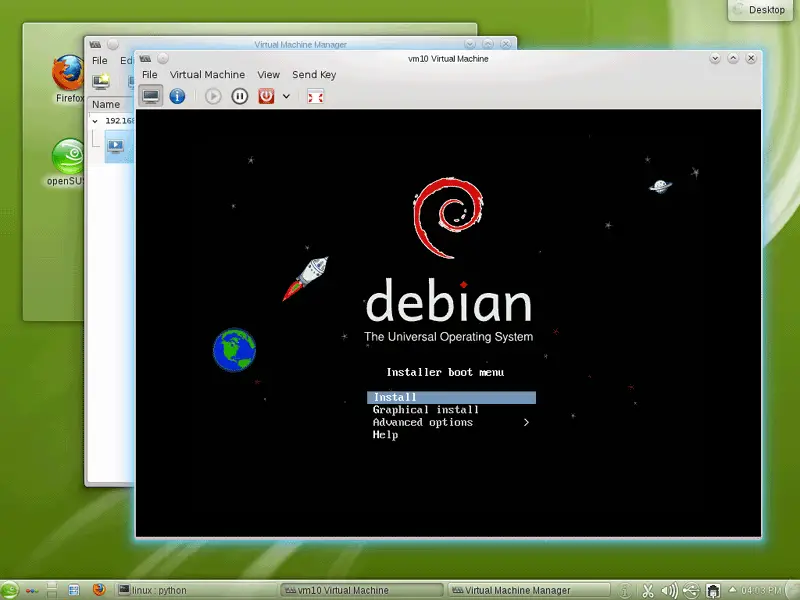Select Install in boot menu

(x=452, y=397)
